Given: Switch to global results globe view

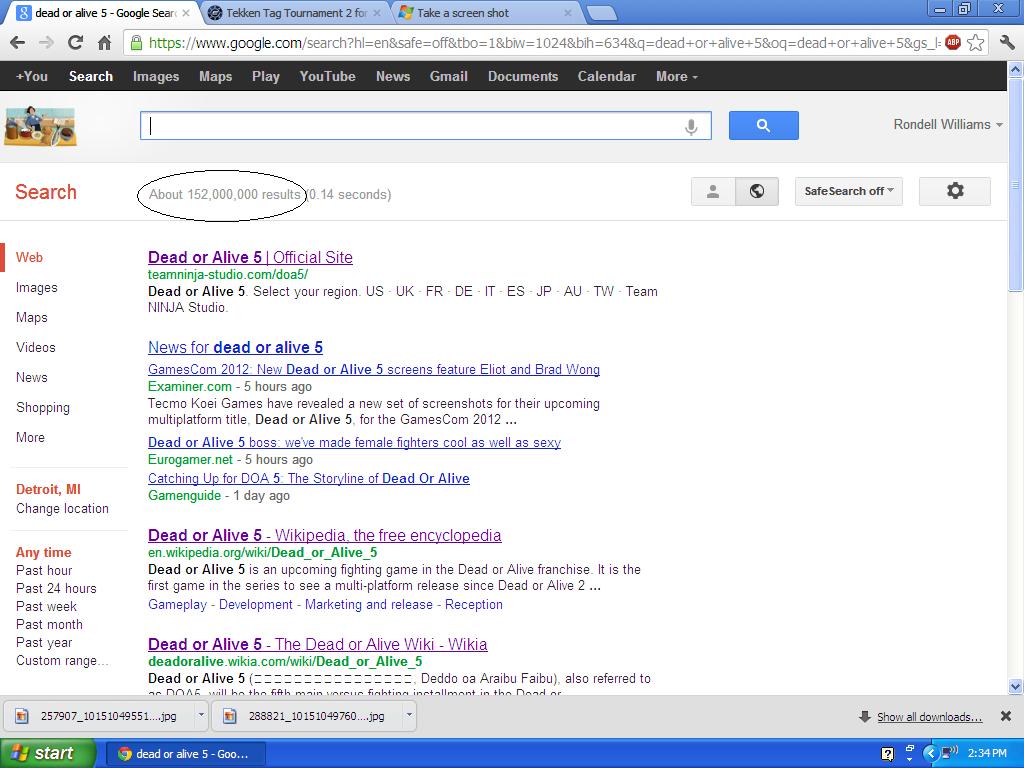Looking at the screenshot, I should click(757, 191).
